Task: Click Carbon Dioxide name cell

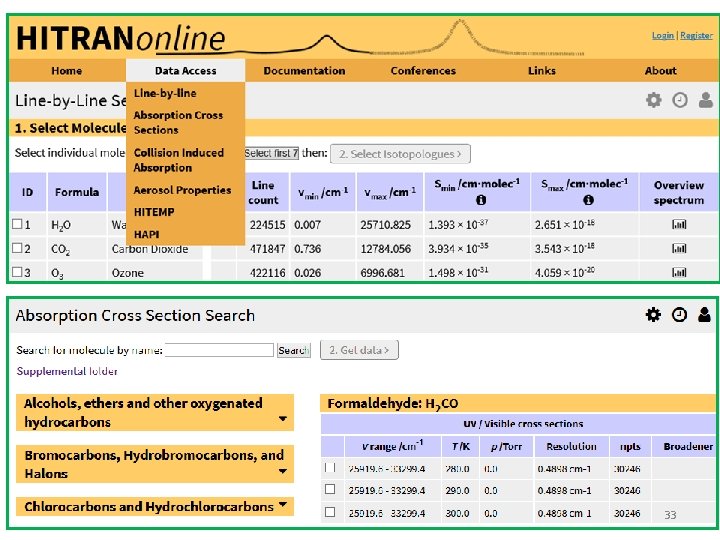Action: [150, 249]
